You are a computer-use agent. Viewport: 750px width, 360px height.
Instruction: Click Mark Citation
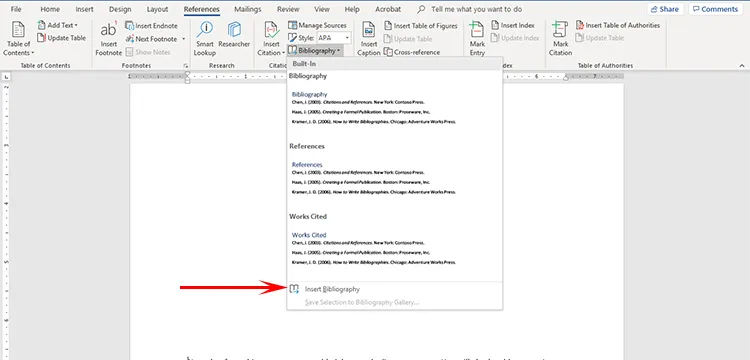[561, 39]
